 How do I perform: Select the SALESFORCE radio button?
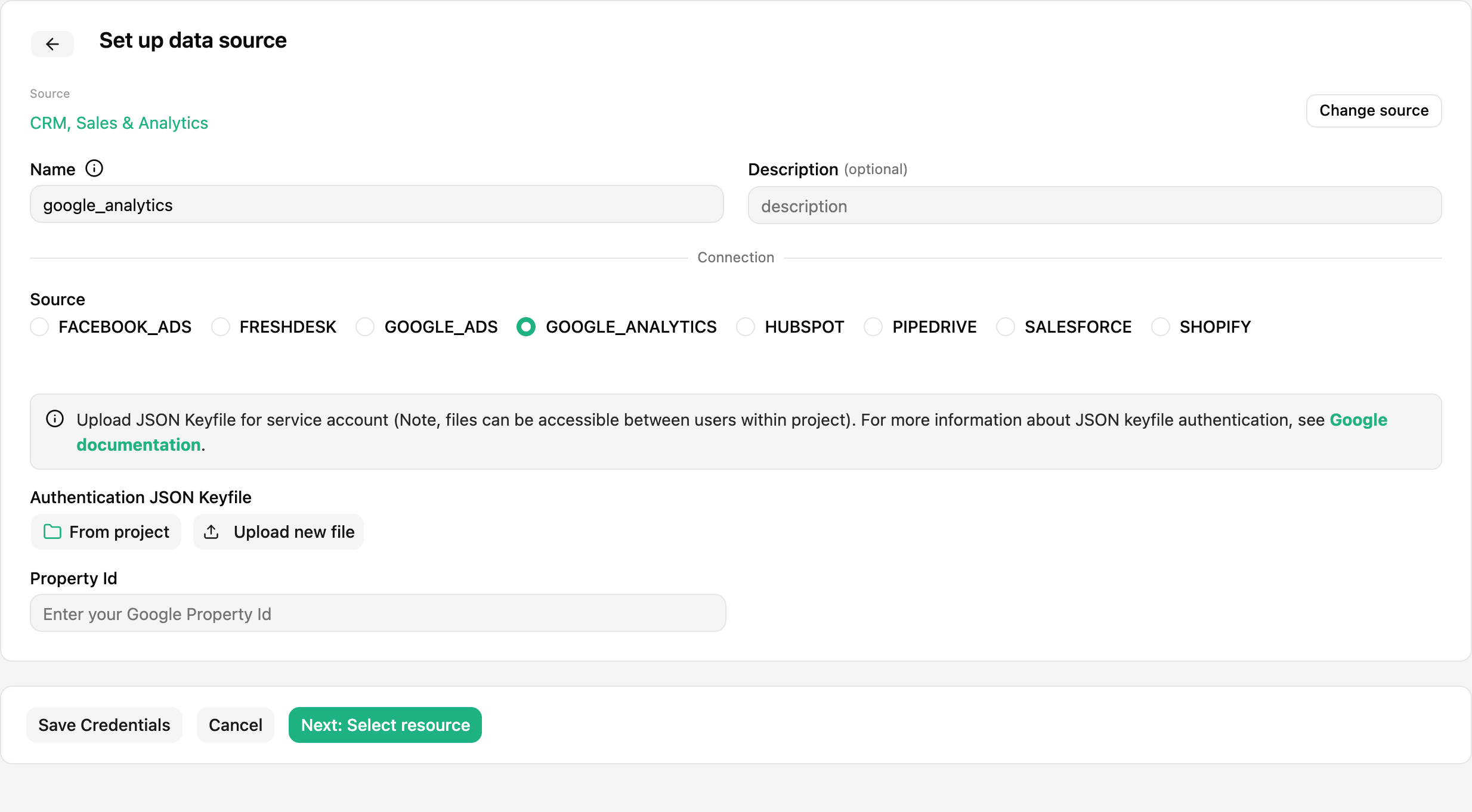tap(1006, 327)
